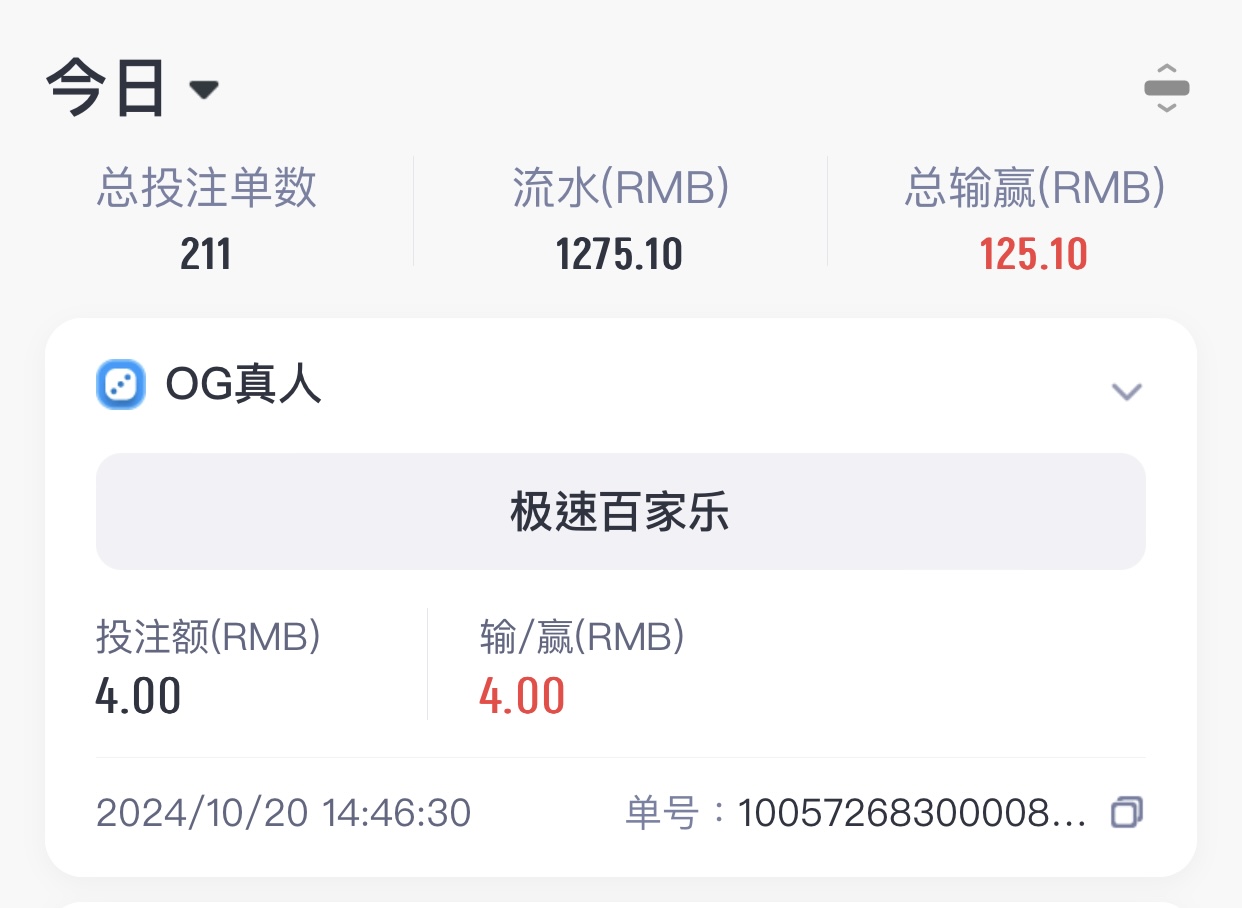1242x908 pixels.
Task: Click the blue dice icon for OG真人
Action: pyautogui.click(x=121, y=385)
